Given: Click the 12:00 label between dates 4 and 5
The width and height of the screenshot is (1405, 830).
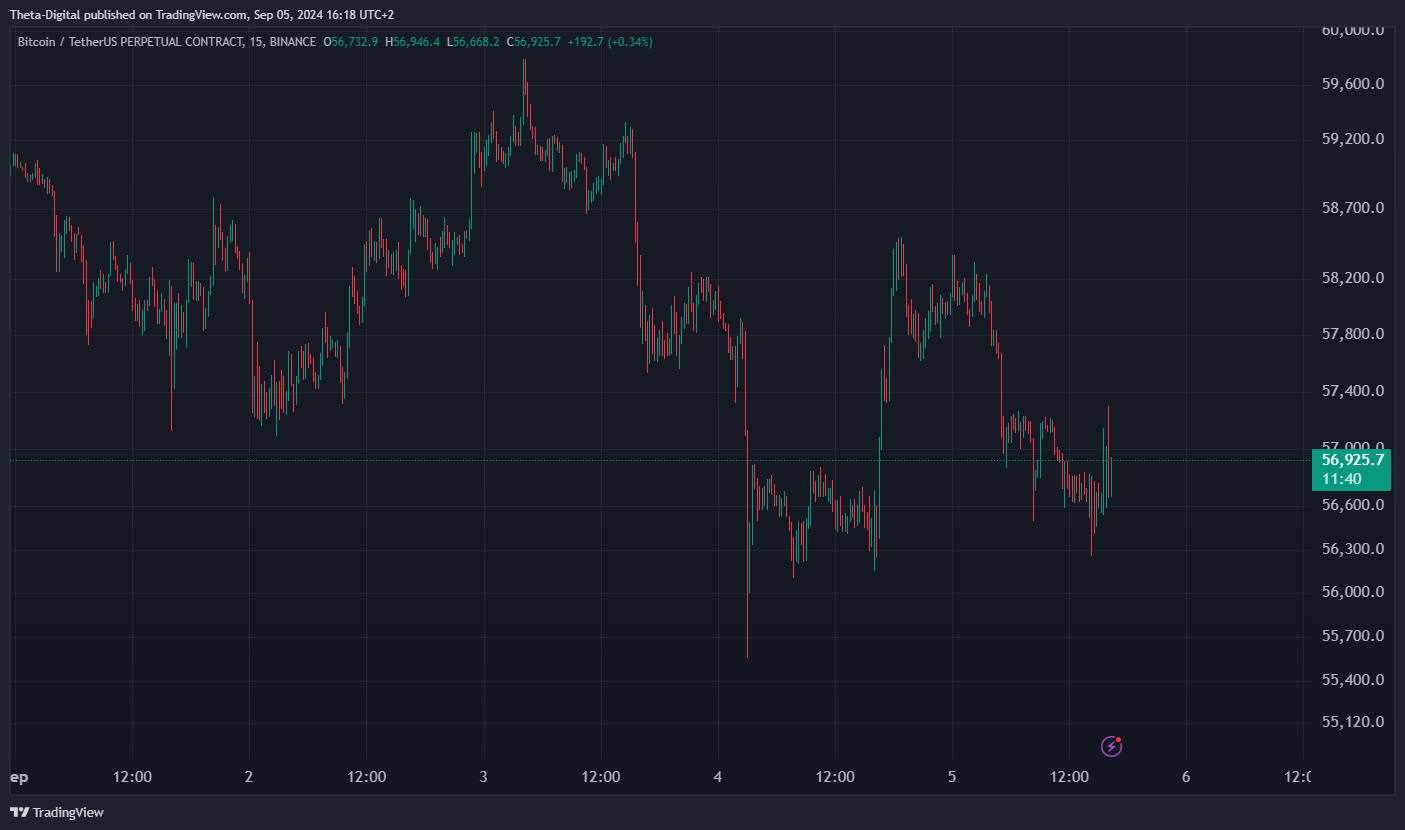Looking at the screenshot, I should point(835,777).
